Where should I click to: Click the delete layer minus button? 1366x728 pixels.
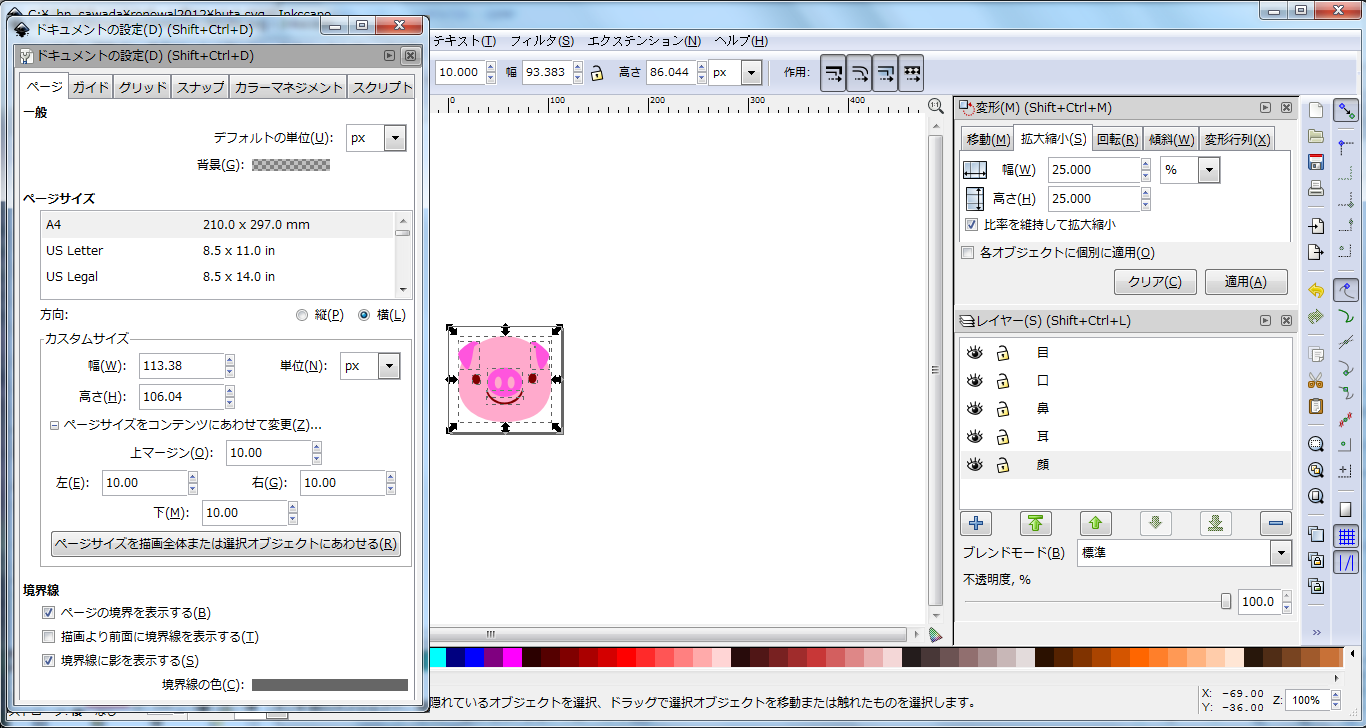click(1275, 523)
